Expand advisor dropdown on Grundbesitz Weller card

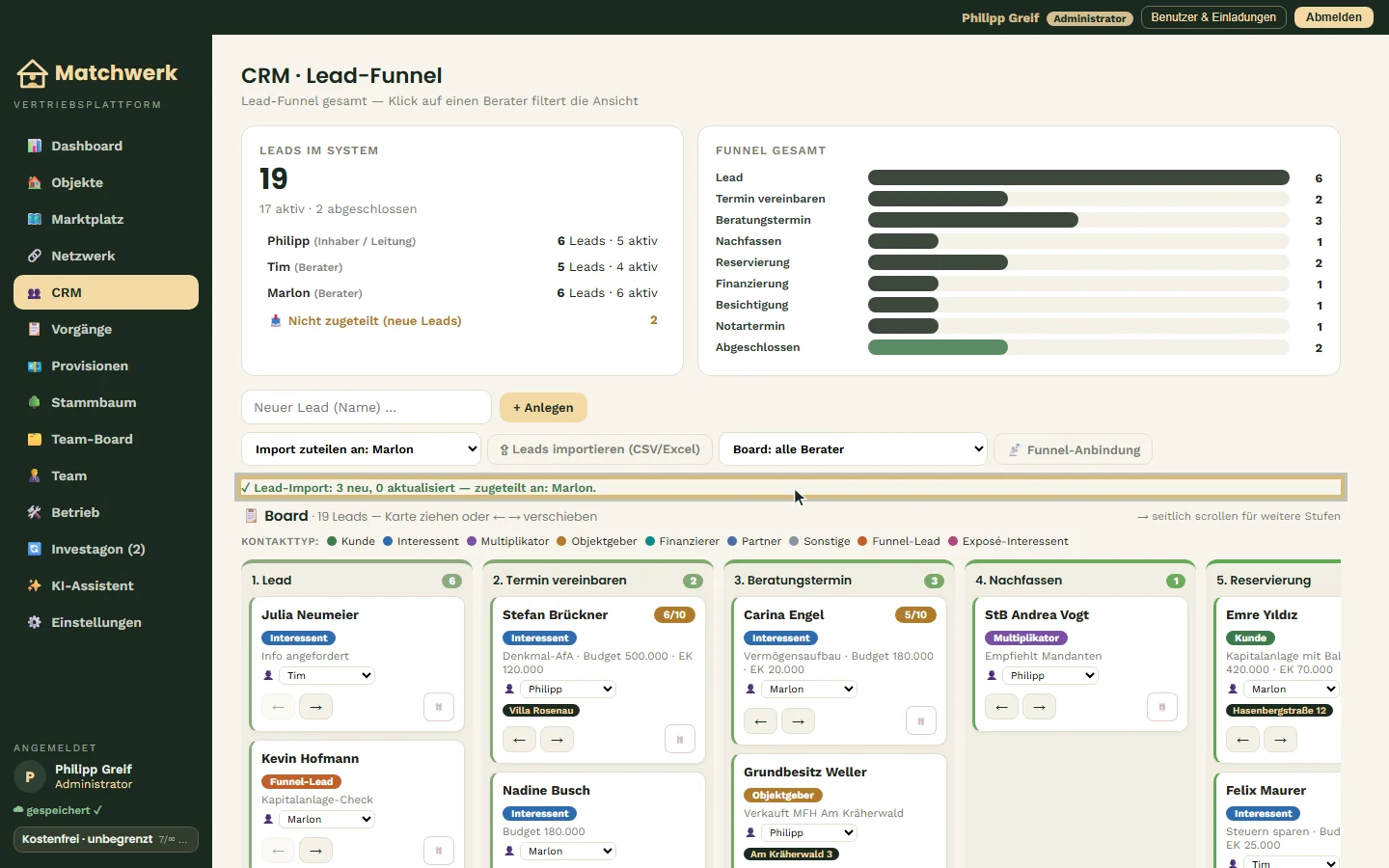pos(808,833)
